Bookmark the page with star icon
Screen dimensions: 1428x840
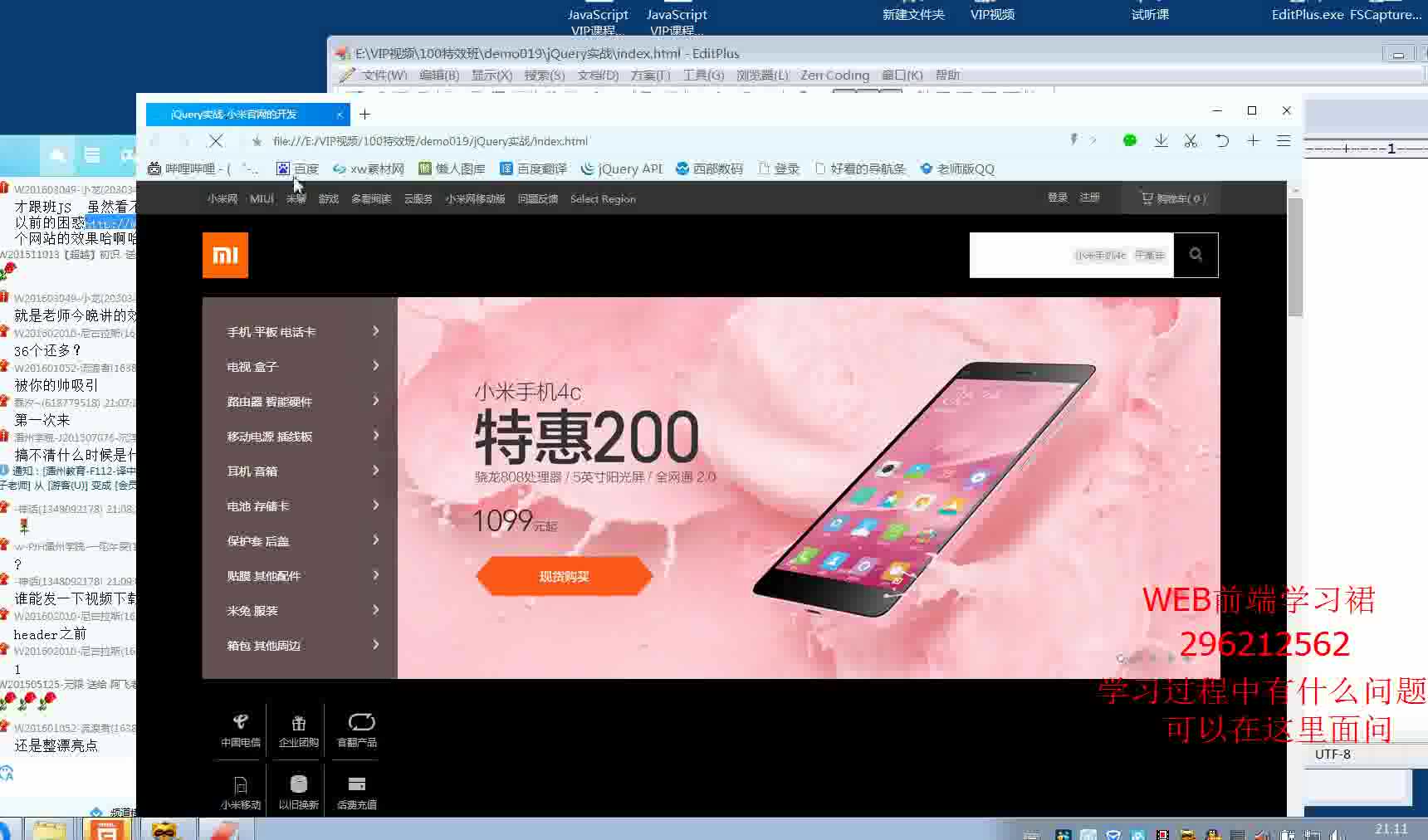coord(257,141)
